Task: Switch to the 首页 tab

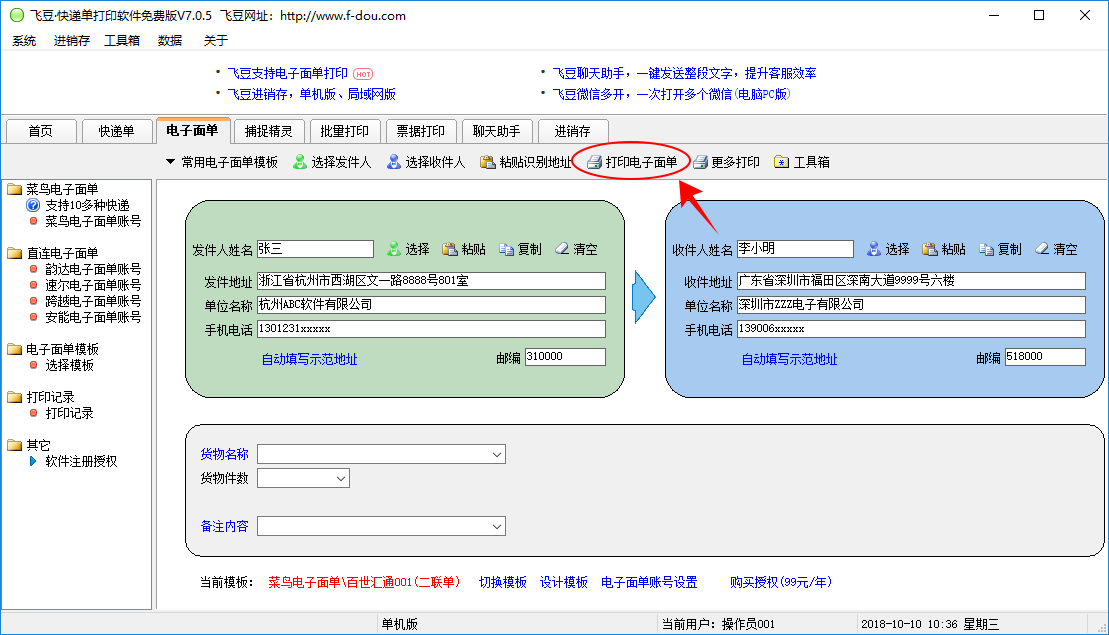Action: click(x=40, y=132)
